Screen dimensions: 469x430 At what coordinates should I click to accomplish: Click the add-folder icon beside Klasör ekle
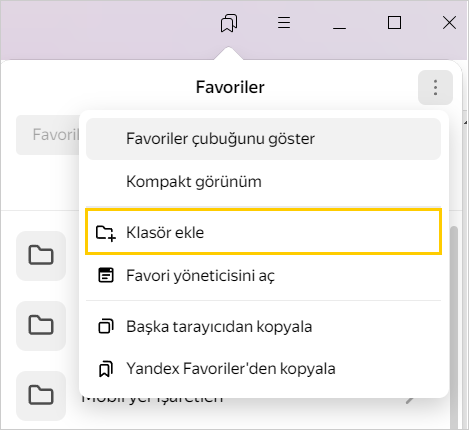point(106,233)
